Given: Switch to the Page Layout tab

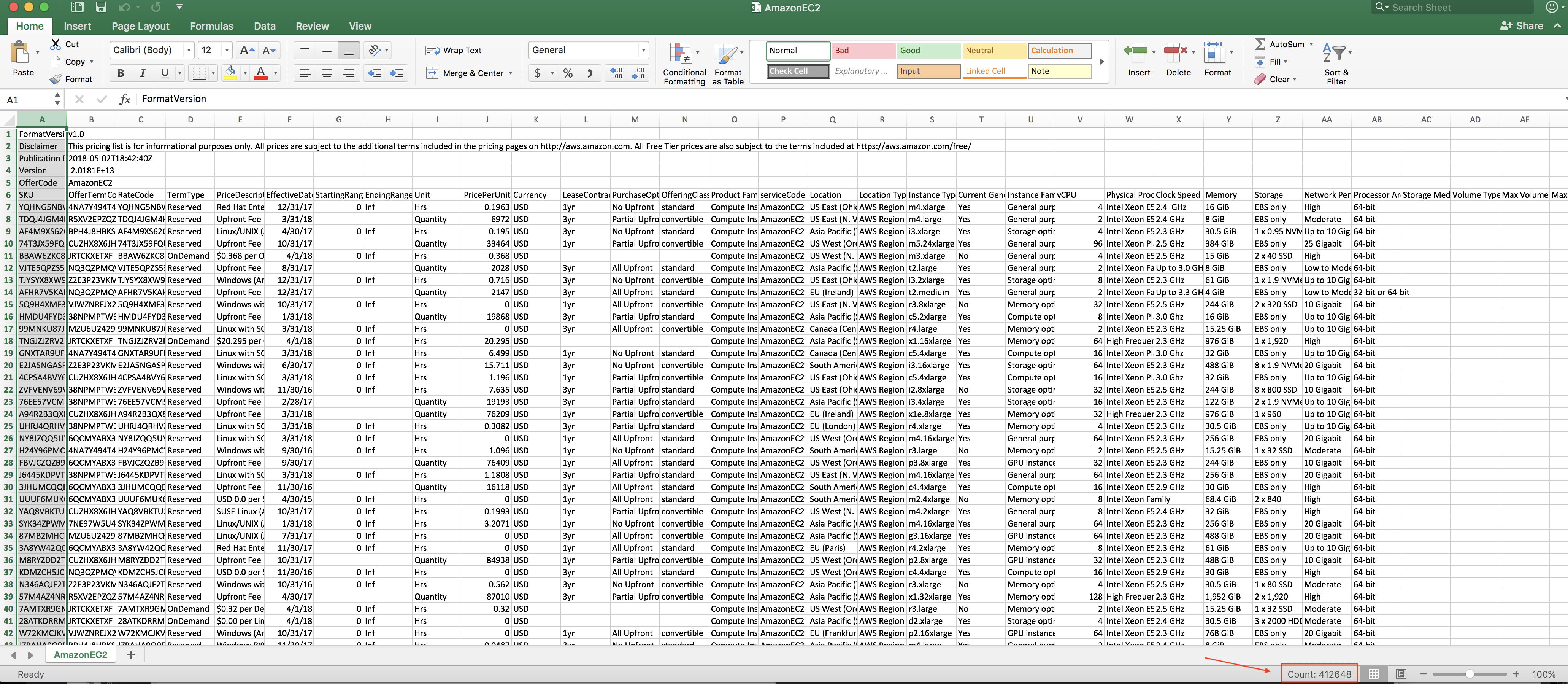Looking at the screenshot, I should pyautogui.click(x=141, y=26).
